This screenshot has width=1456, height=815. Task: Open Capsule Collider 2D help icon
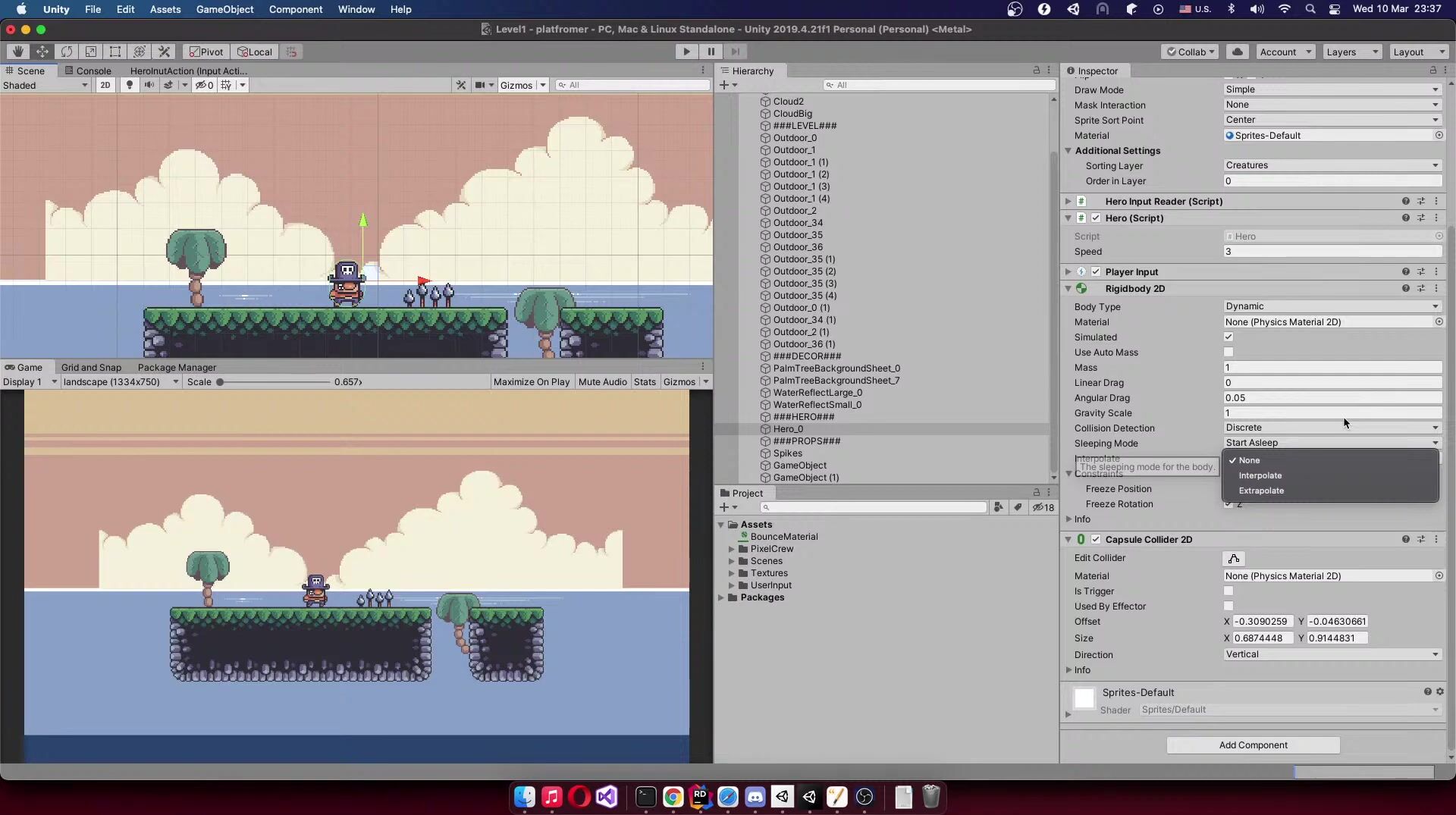(x=1405, y=540)
